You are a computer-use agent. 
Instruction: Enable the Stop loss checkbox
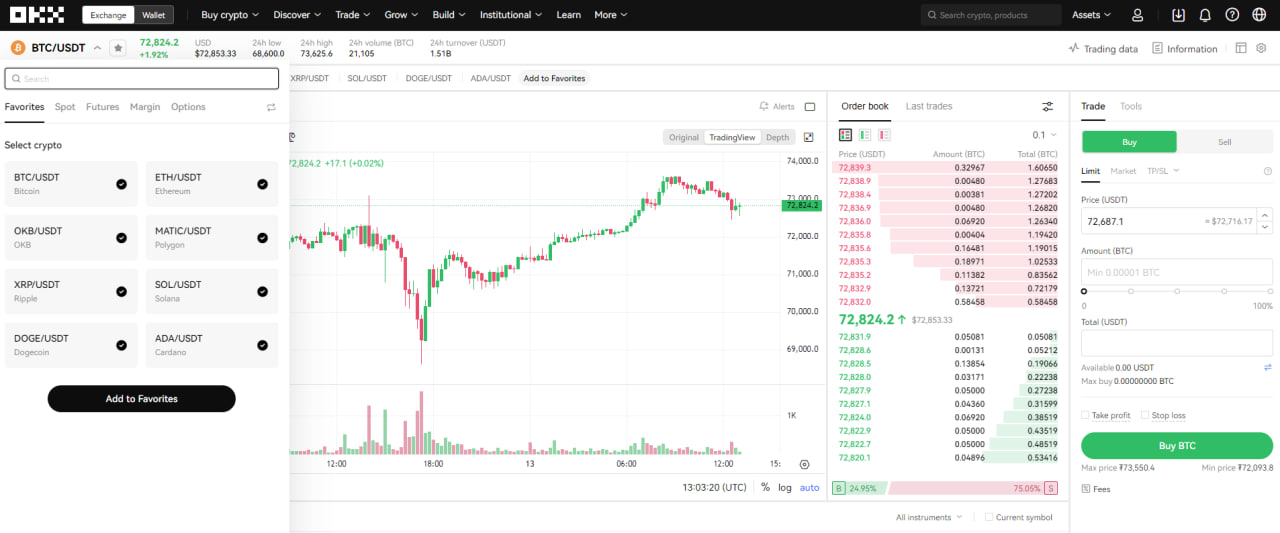(1145, 415)
